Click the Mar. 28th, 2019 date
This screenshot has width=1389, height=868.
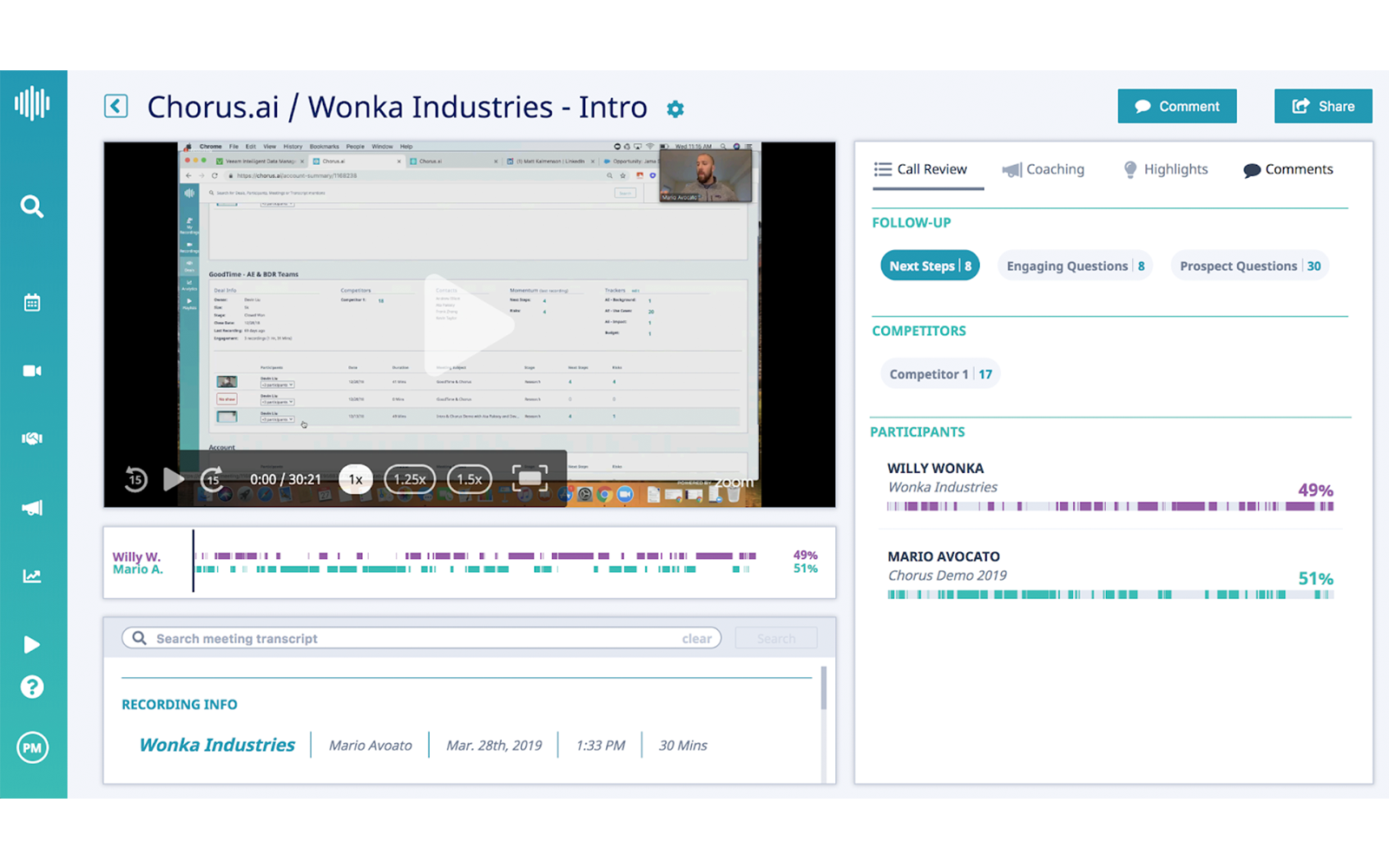[494, 746]
